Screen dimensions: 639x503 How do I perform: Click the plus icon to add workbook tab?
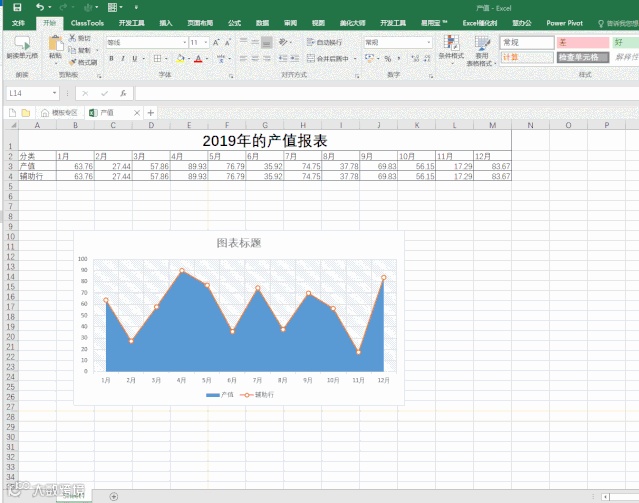pyautogui.click(x=151, y=113)
